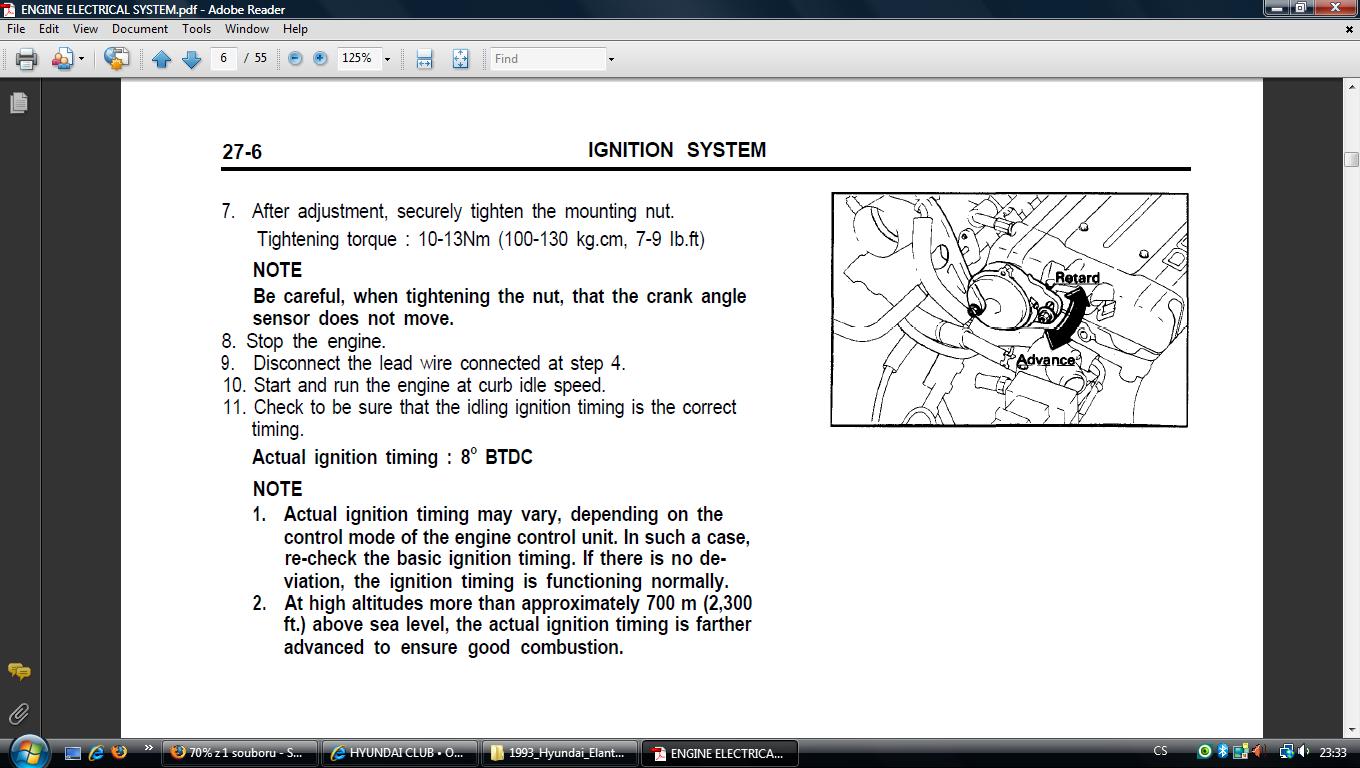
Task: Switch to 1993_Hyundai_Elant folder taskbar button
Action: point(561,753)
